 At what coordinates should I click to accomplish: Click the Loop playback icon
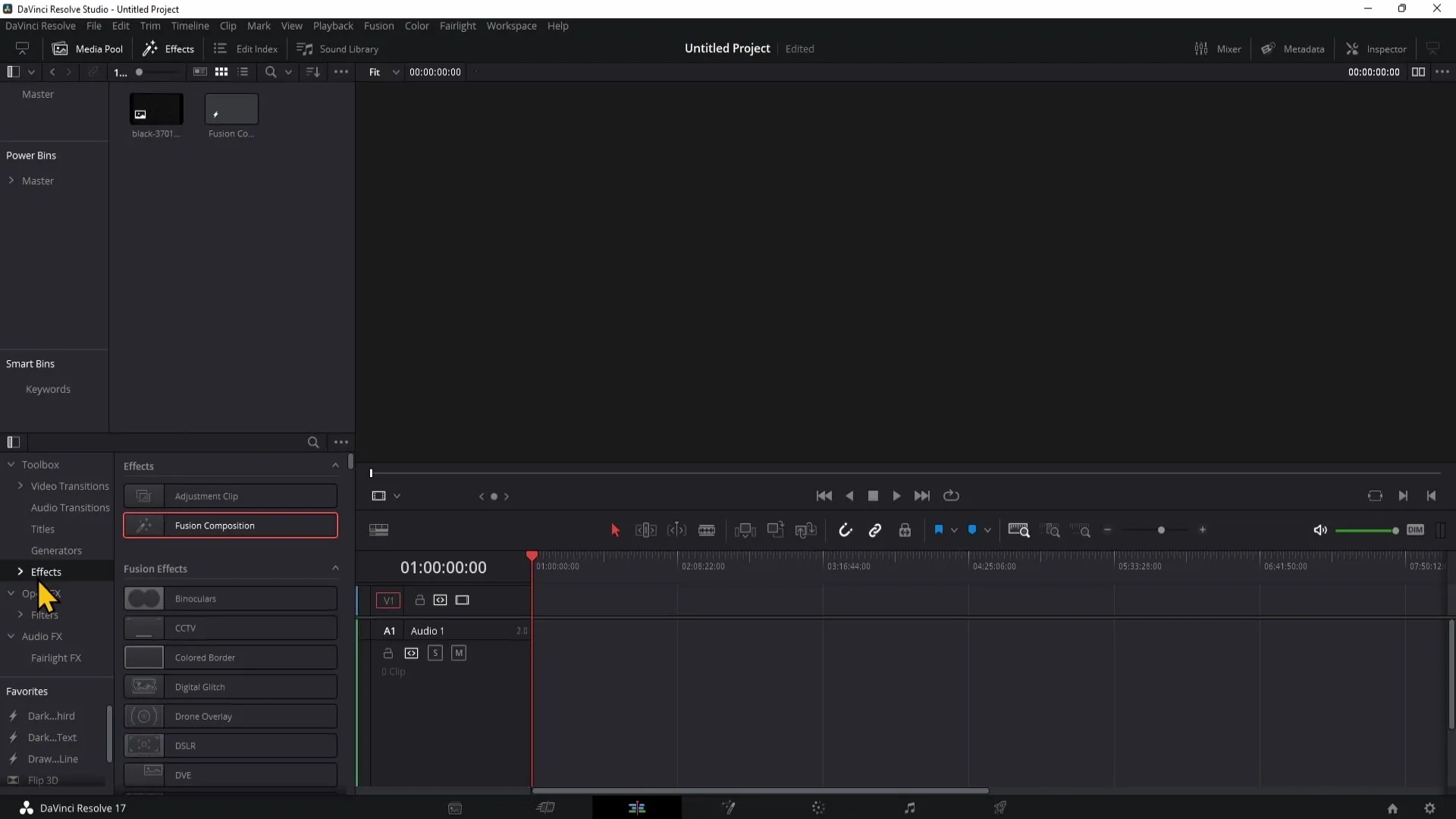950,495
